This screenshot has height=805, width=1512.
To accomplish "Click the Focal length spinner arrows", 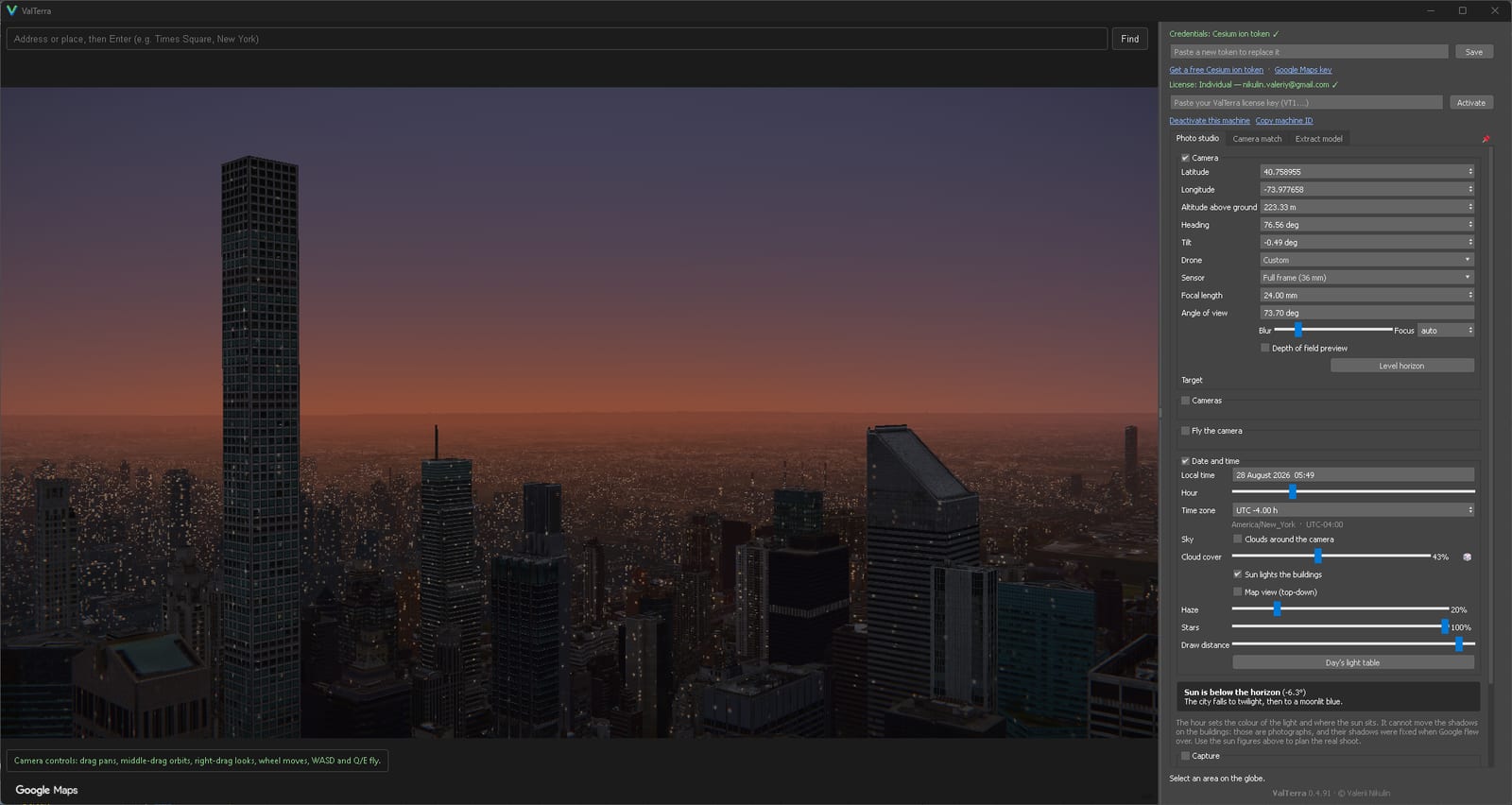I will point(1470,296).
